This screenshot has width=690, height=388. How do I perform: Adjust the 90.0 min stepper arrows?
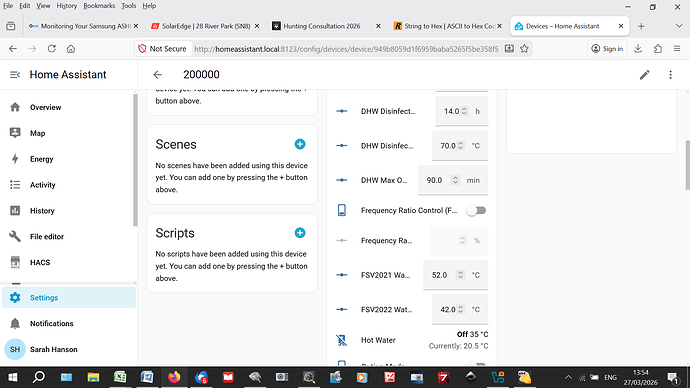(x=455, y=180)
